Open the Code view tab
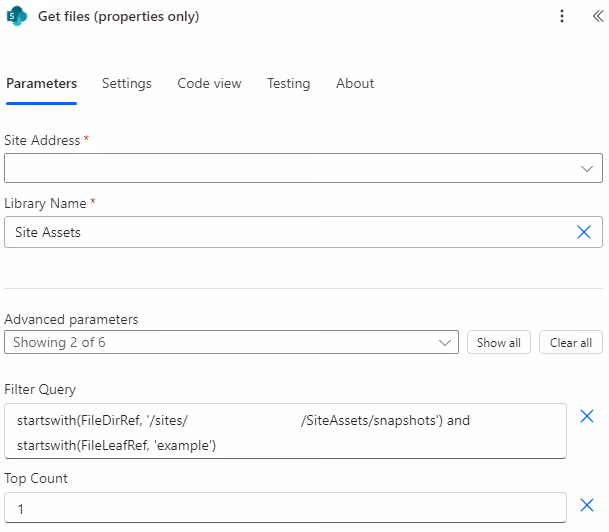Screen dimensions: 609x532 [209, 83]
